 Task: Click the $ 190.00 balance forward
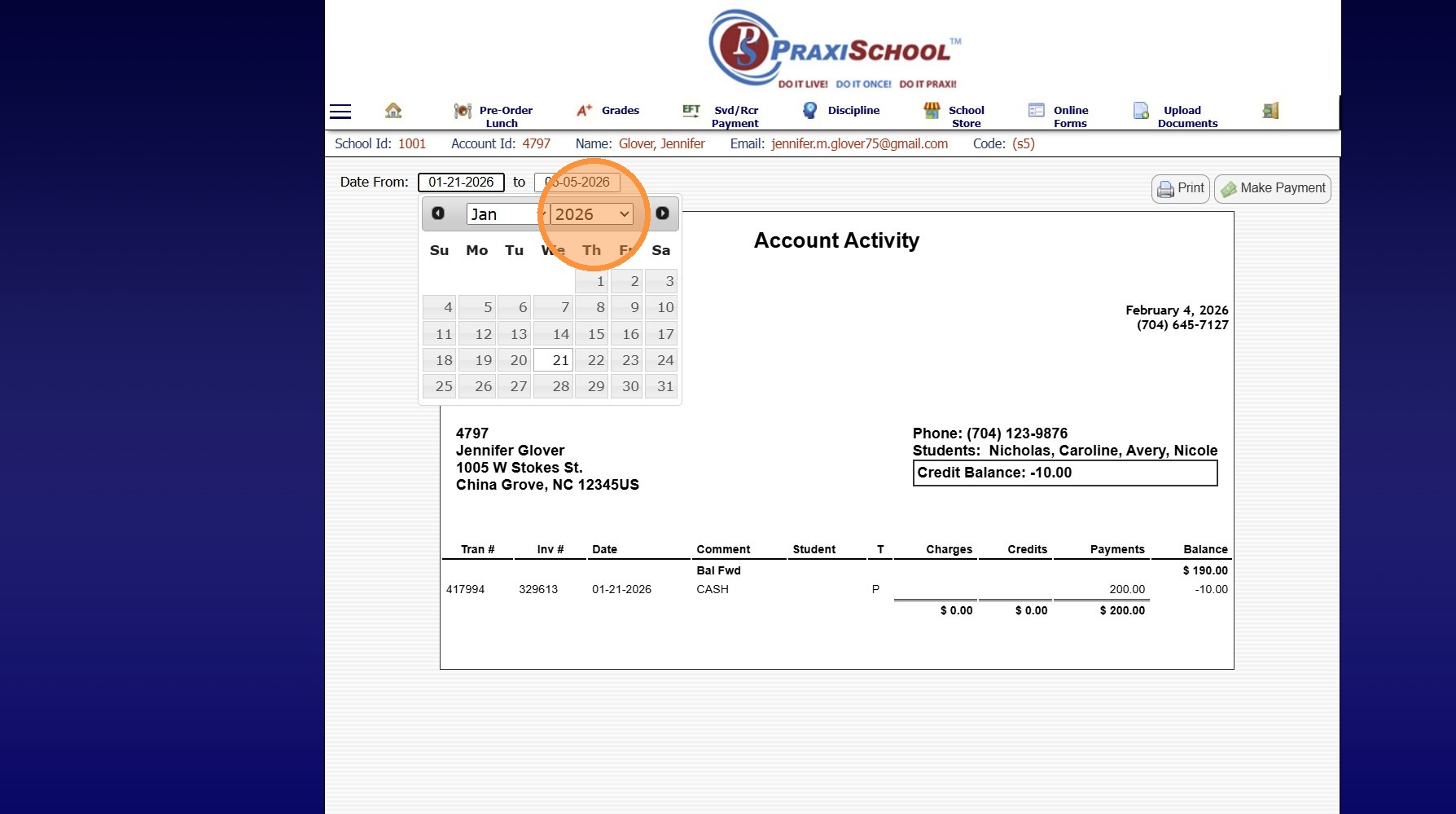(1205, 570)
